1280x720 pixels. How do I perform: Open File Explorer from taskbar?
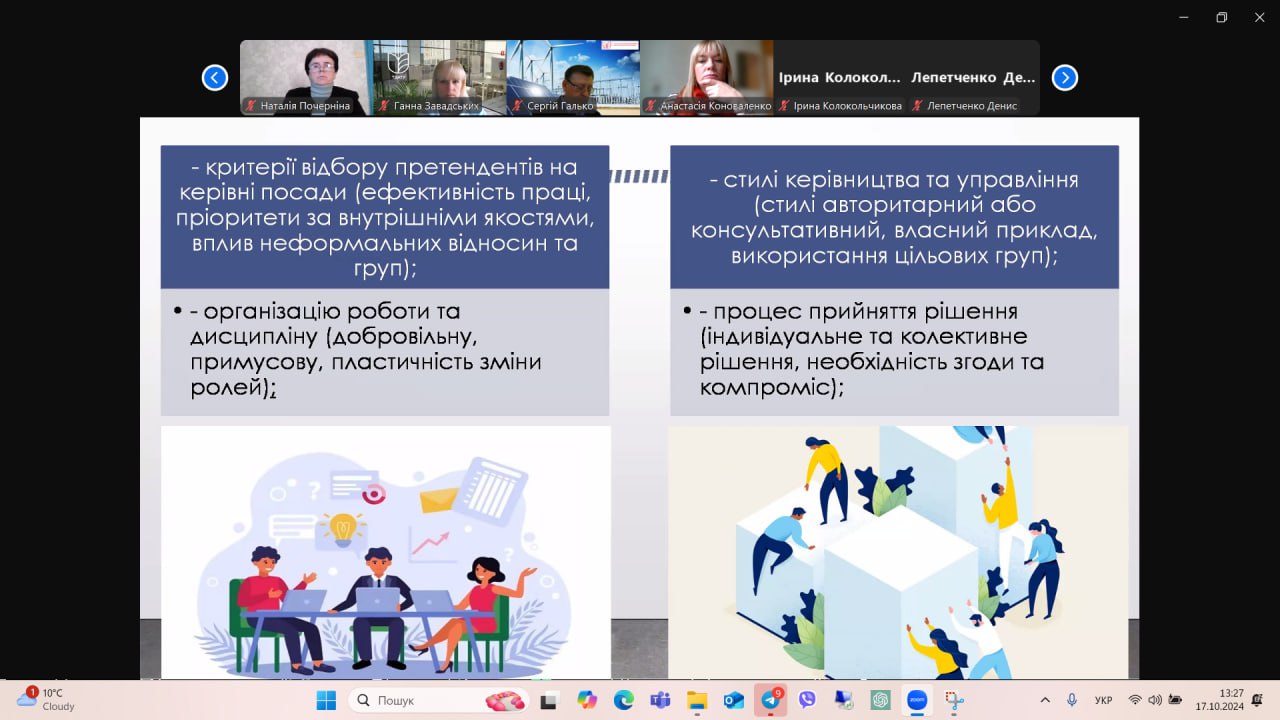click(697, 700)
